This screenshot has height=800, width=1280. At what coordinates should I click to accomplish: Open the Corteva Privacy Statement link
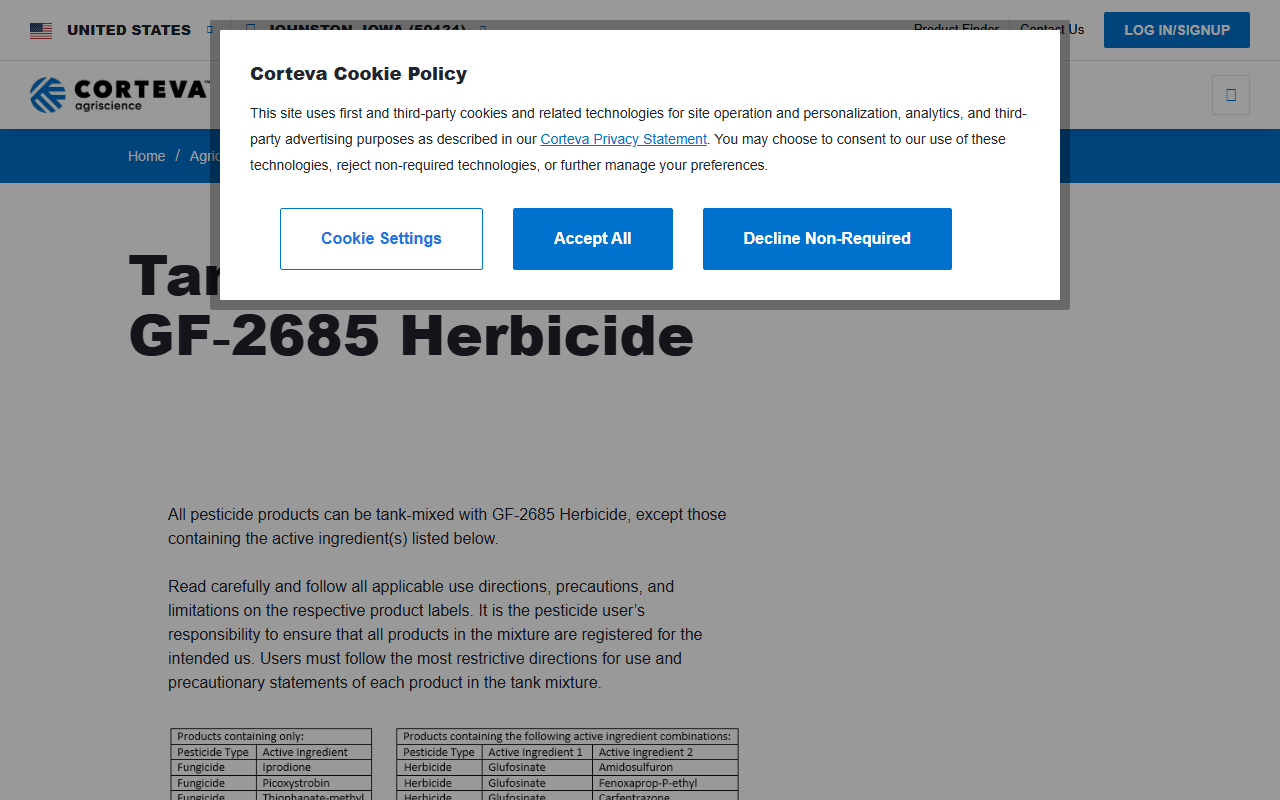[623, 139]
